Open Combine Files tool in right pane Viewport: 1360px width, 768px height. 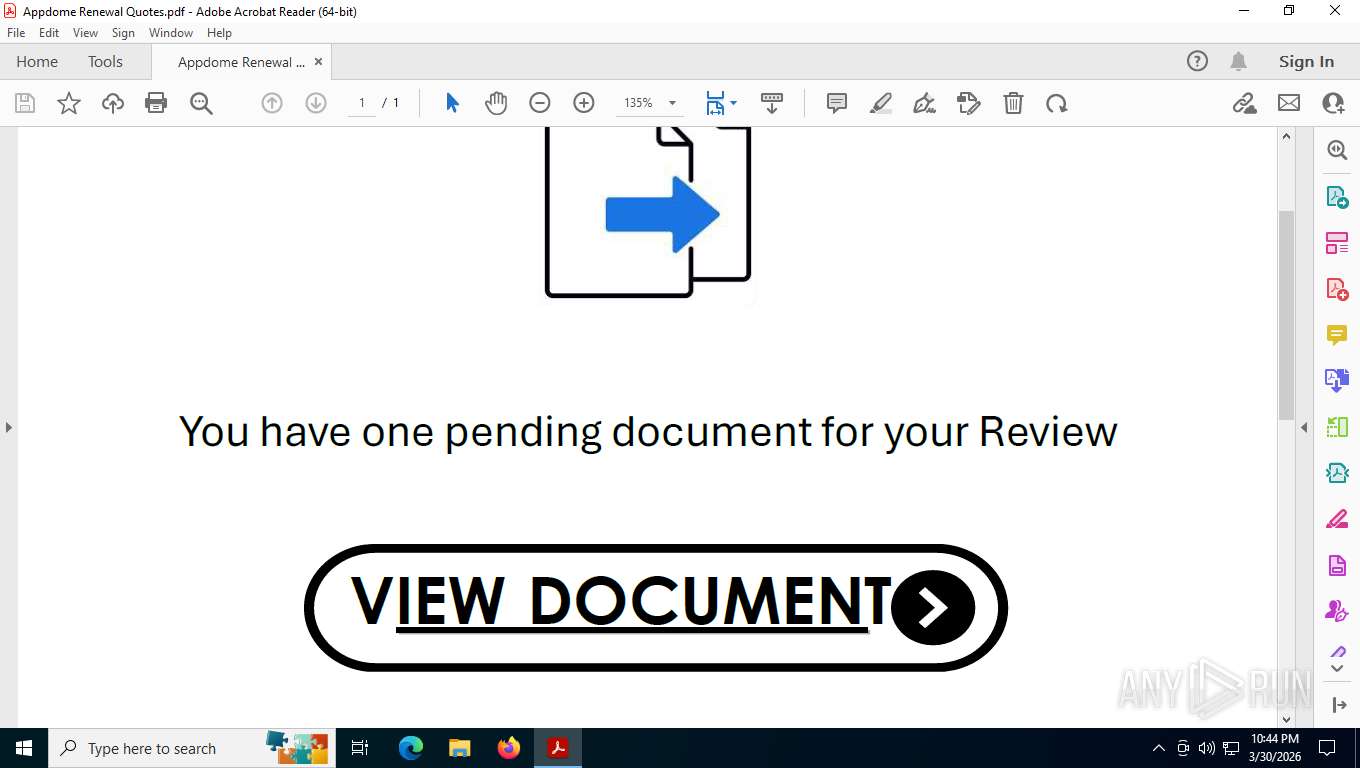click(x=1337, y=381)
